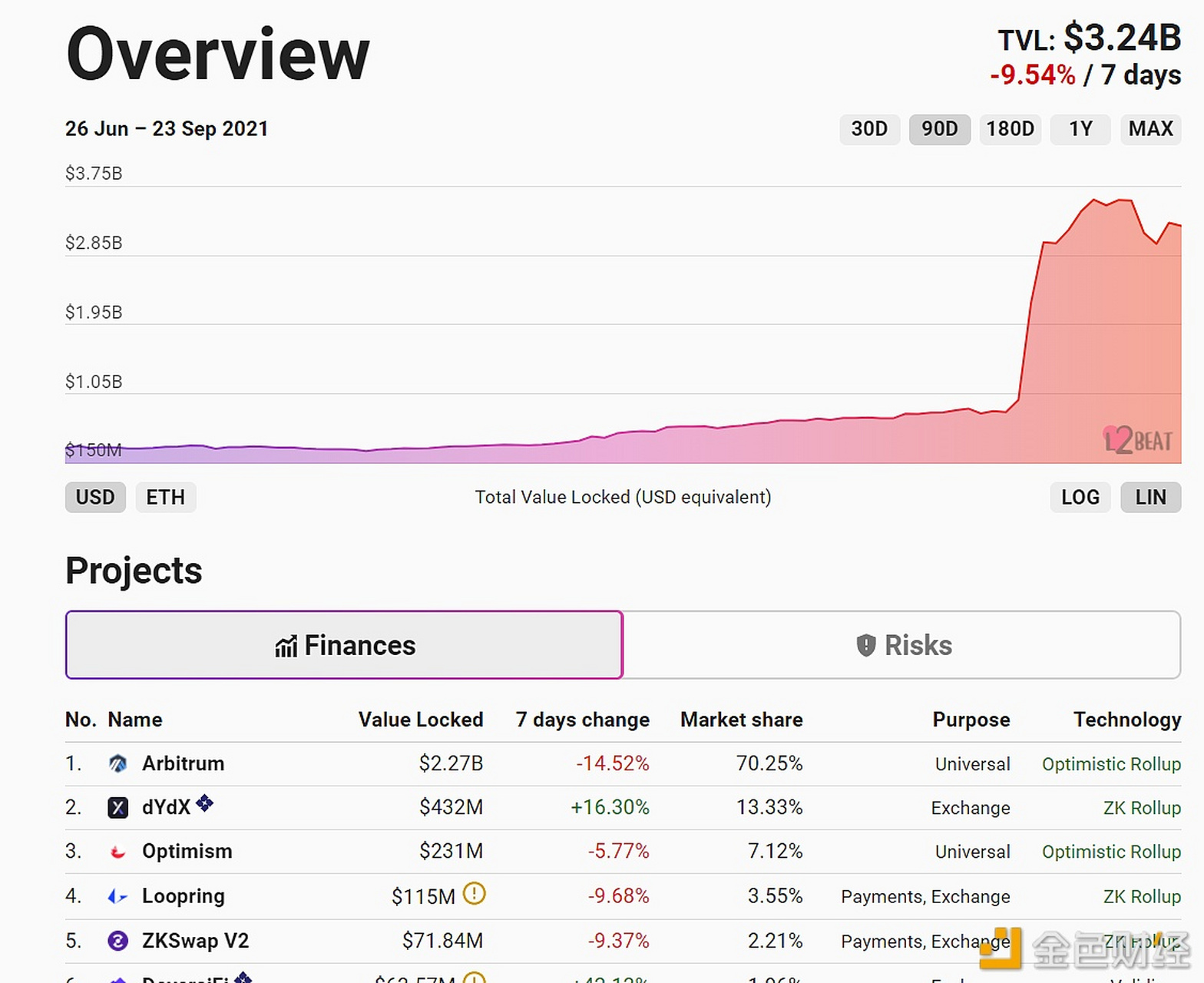The height and width of the screenshot is (983, 1204).
Task: Click Arbitrum's $2.27B value locked
Action: coord(451,763)
